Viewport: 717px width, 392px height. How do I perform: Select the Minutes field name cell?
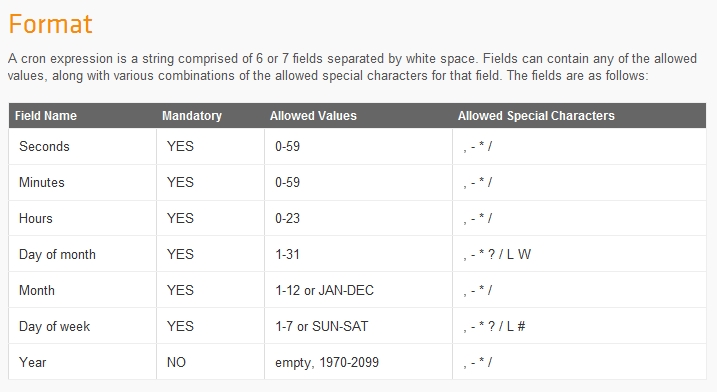coord(82,182)
